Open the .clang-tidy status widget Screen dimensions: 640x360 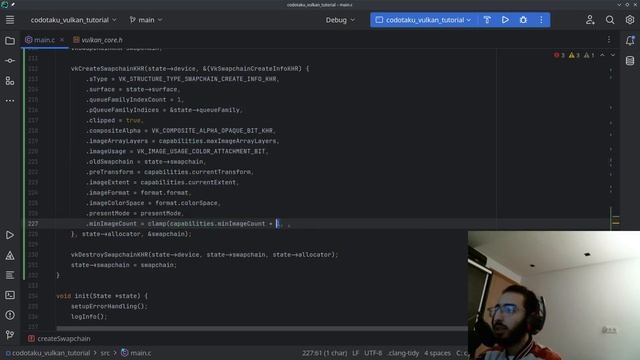pos(403,353)
